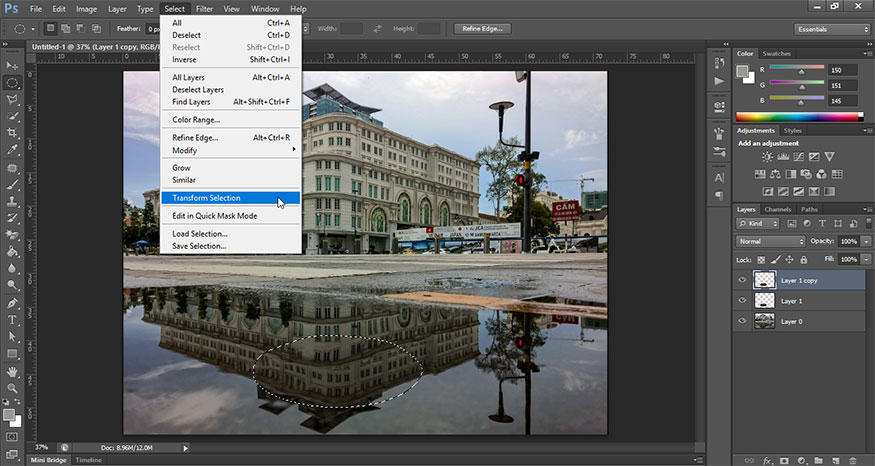The image size is (875, 466).
Task: Delete layer with the trash icon
Action: [x=852, y=460]
